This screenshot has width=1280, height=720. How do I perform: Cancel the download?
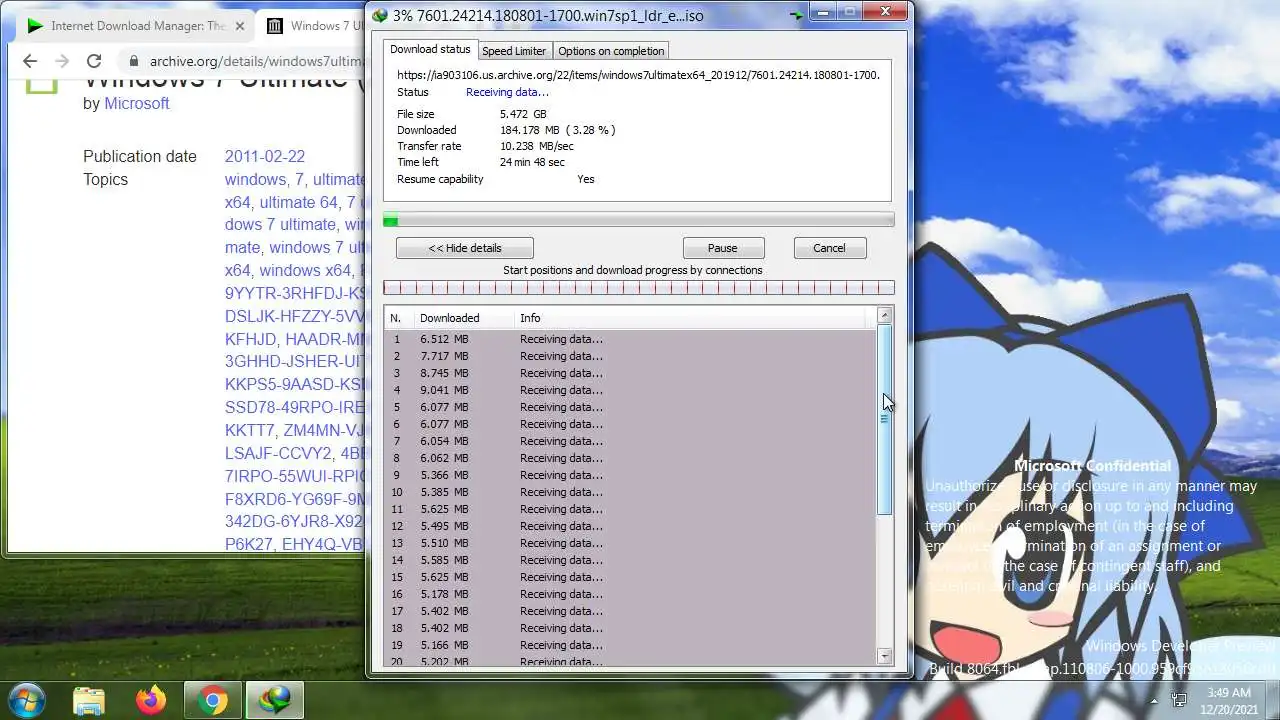[x=829, y=248]
